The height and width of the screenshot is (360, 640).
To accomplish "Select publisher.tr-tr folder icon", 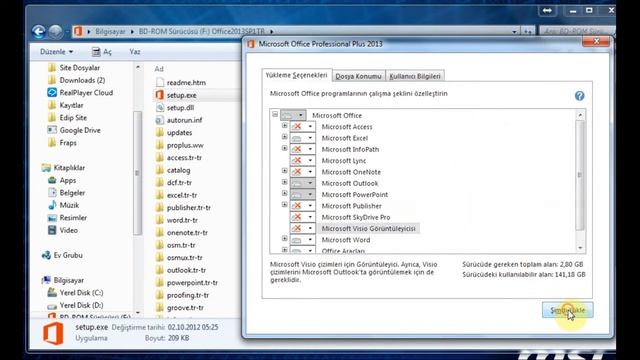I will pos(160,208).
